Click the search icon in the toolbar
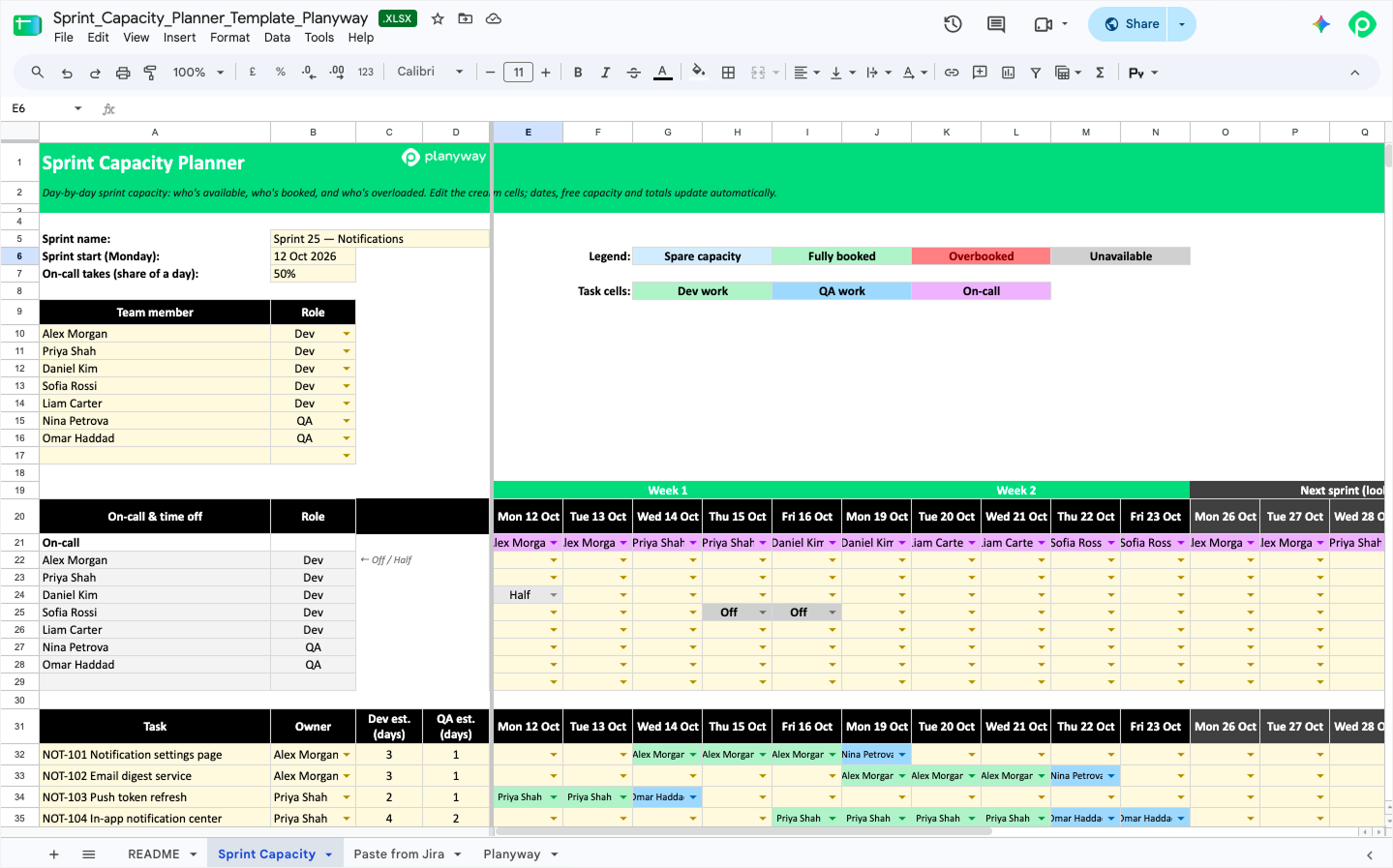 [x=38, y=73]
